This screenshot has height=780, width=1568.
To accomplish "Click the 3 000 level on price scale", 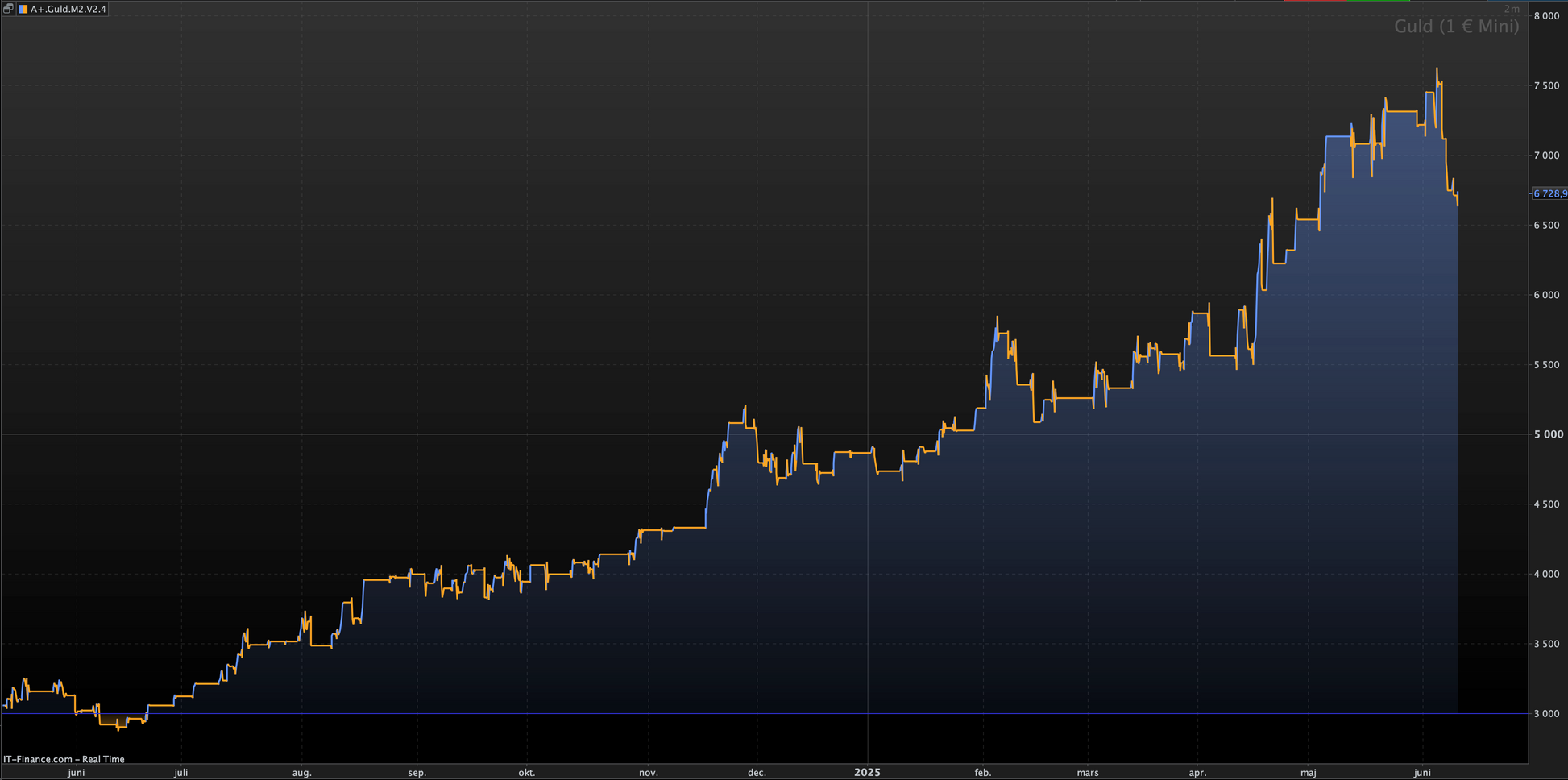I will 1547,714.
